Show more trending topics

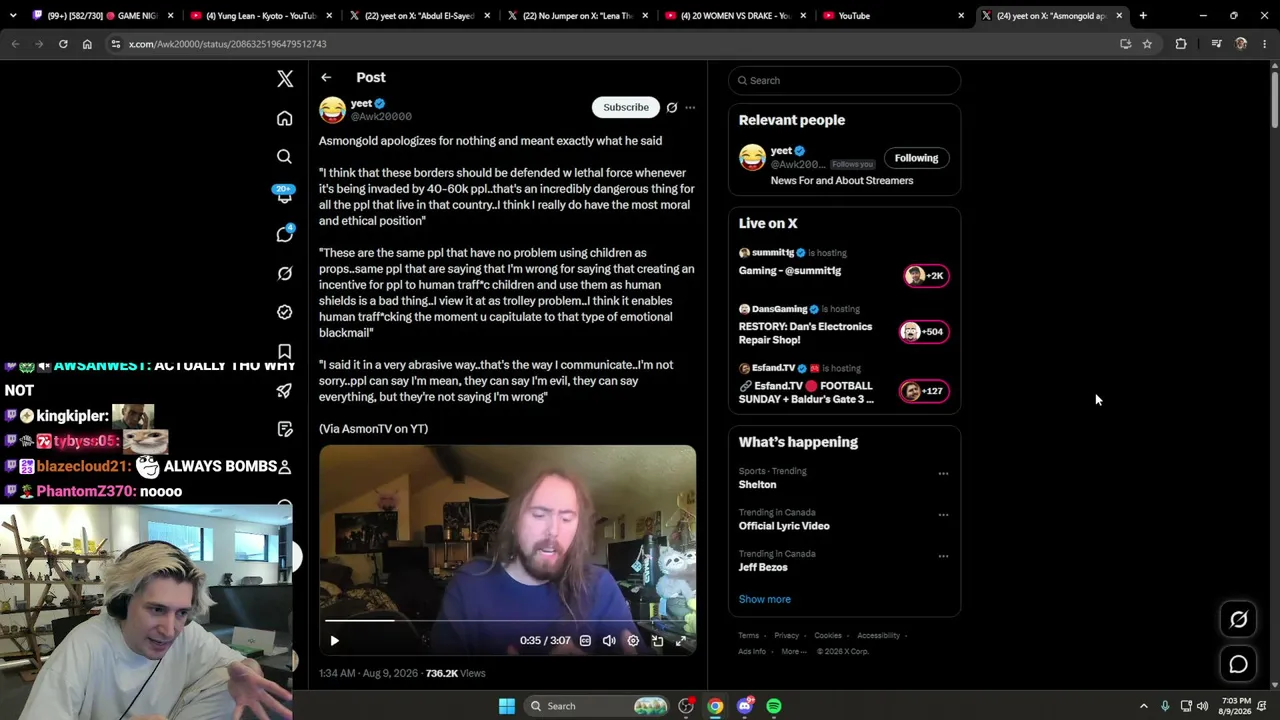coord(765,599)
